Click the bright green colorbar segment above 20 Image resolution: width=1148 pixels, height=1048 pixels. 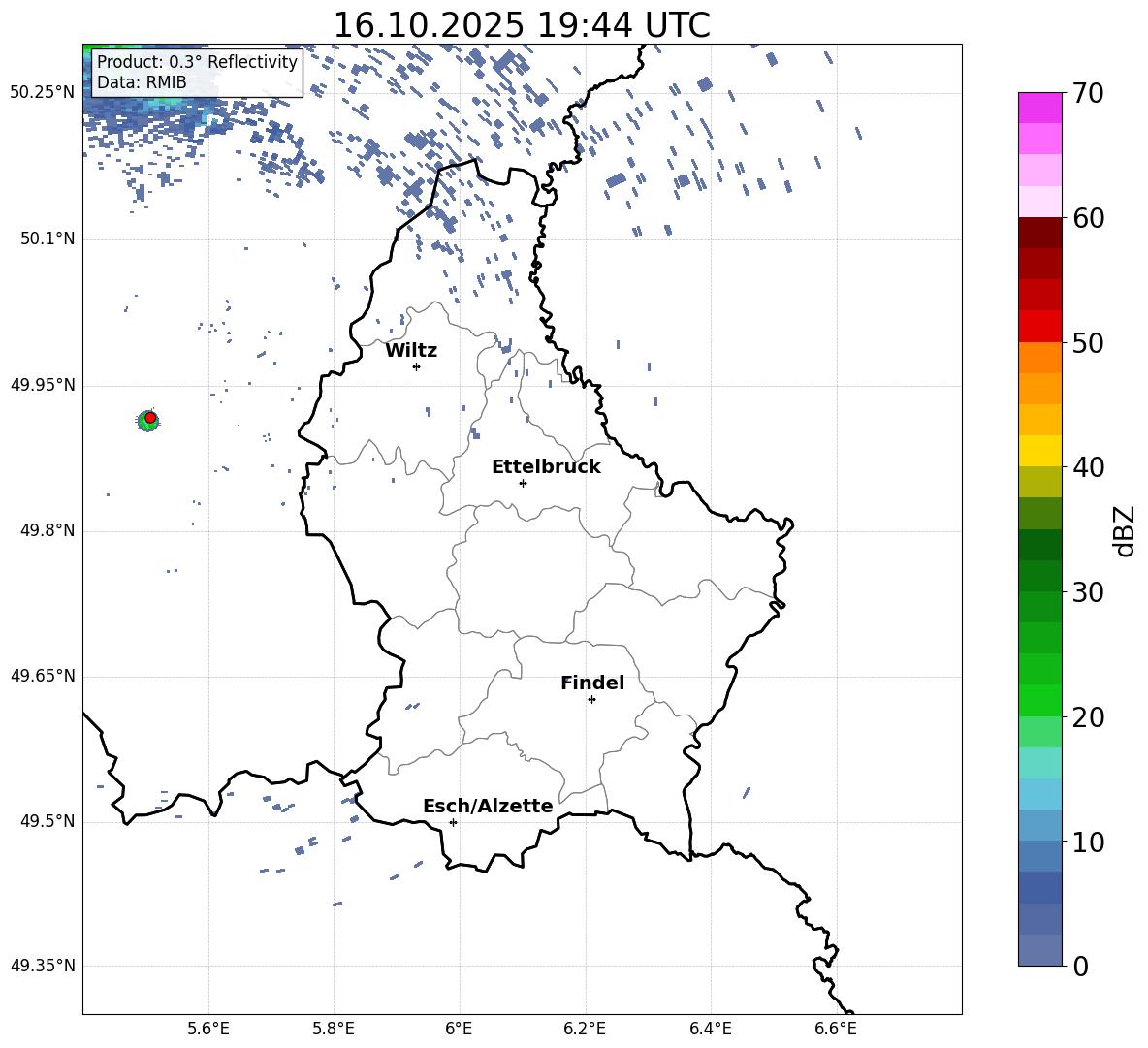(1039, 700)
